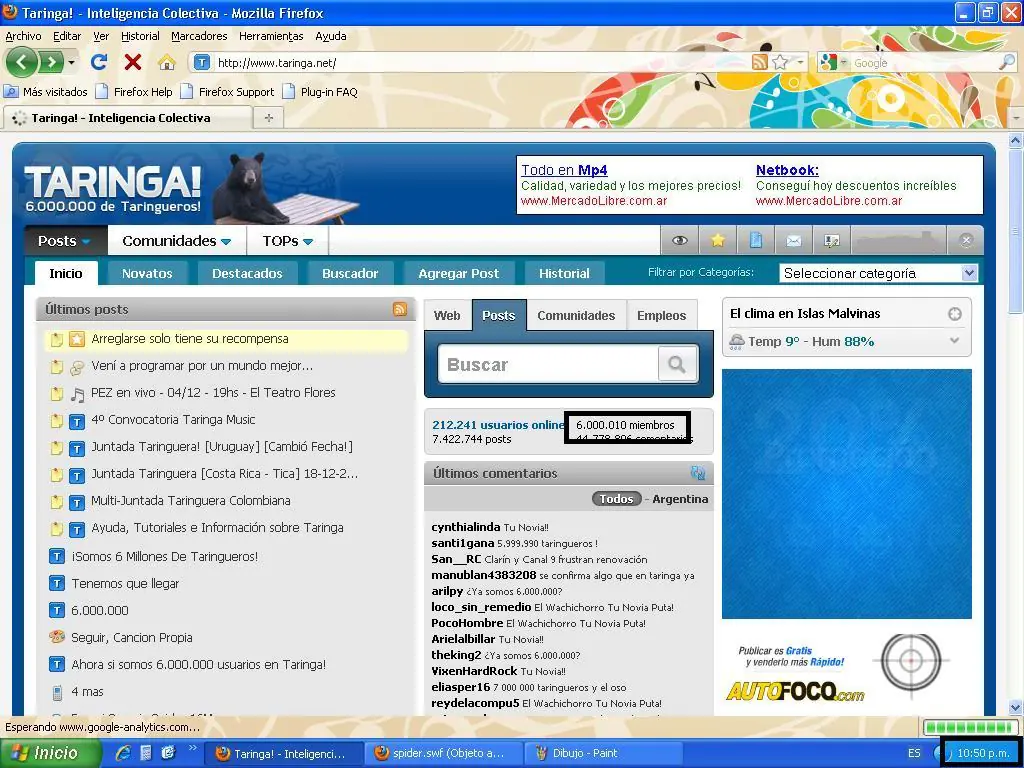Viewport: 1024px width, 768px height.
Task: Open the Firefox Help bookmark
Action: (x=135, y=91)
